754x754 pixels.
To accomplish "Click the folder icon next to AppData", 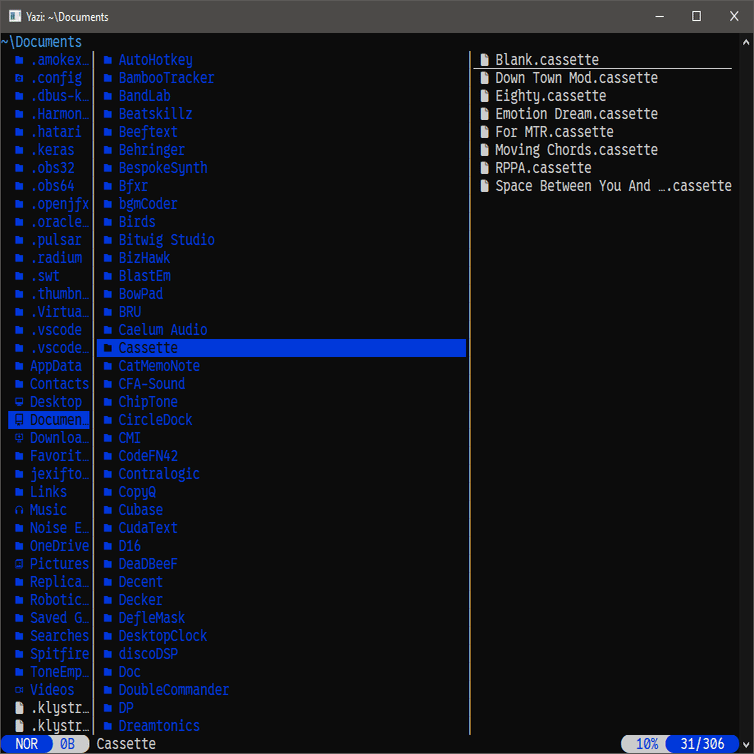I will [19, 366].
